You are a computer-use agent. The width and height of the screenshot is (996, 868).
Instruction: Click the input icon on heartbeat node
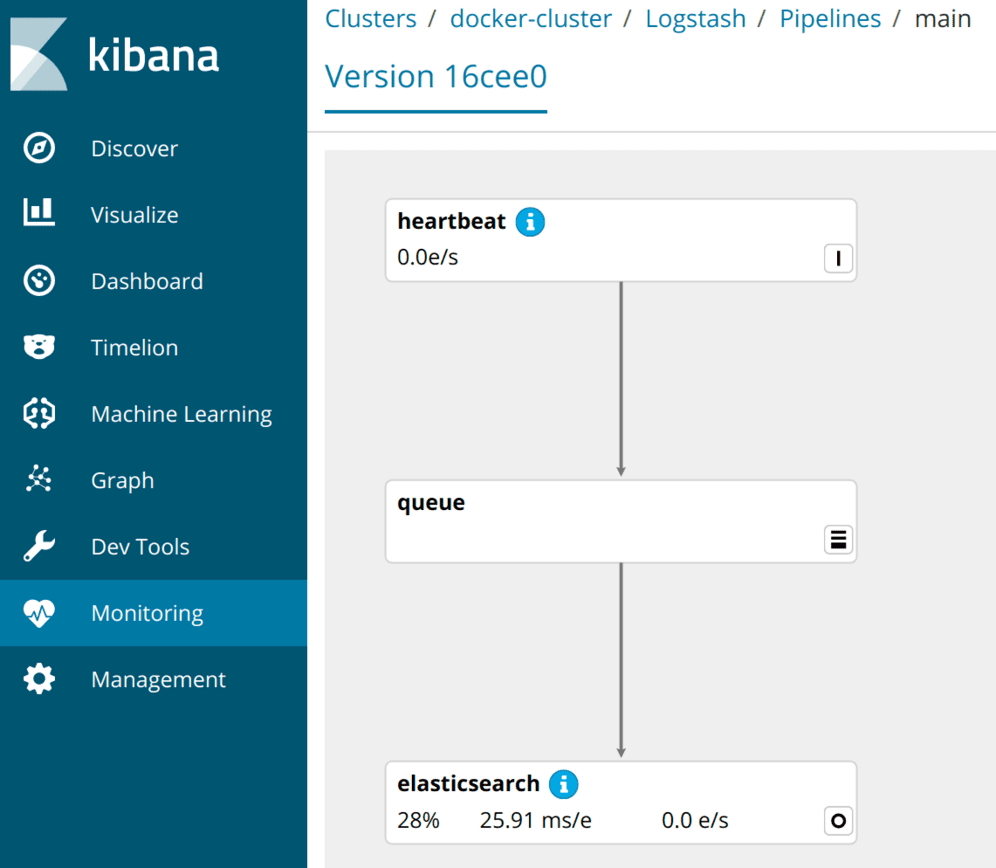[837, 258]
